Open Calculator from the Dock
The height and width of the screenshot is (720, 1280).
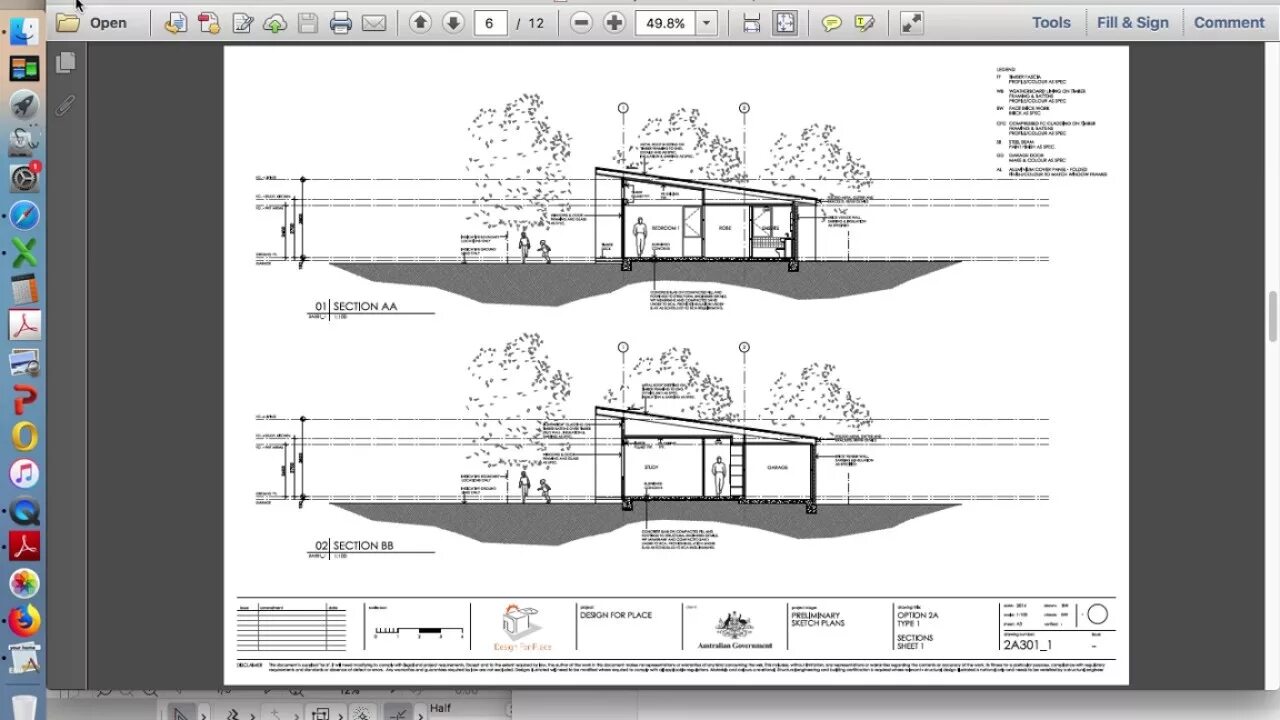(x=24, y=289)
